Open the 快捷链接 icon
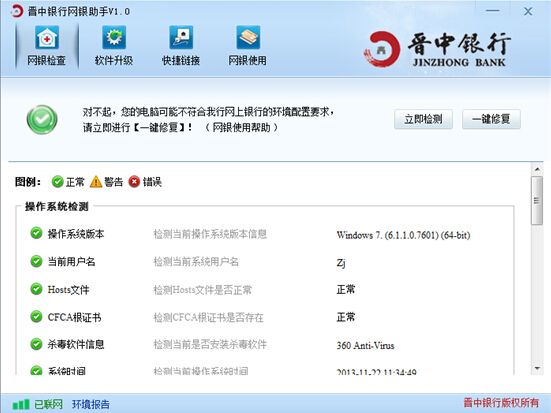Screen dimensions: 551x413 point(181,38)
